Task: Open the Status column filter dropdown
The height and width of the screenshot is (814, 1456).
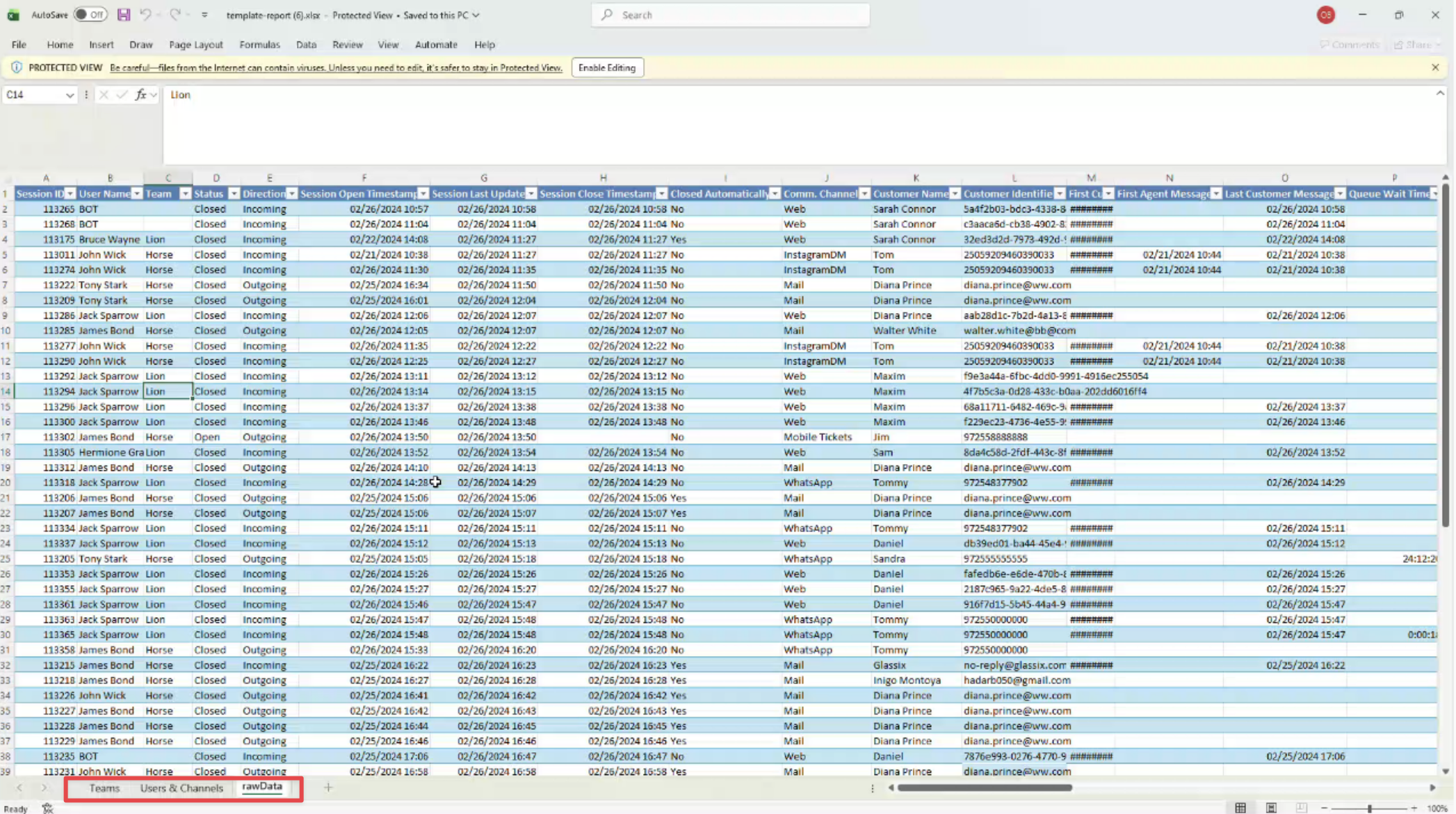Action: tap(234, 194)
